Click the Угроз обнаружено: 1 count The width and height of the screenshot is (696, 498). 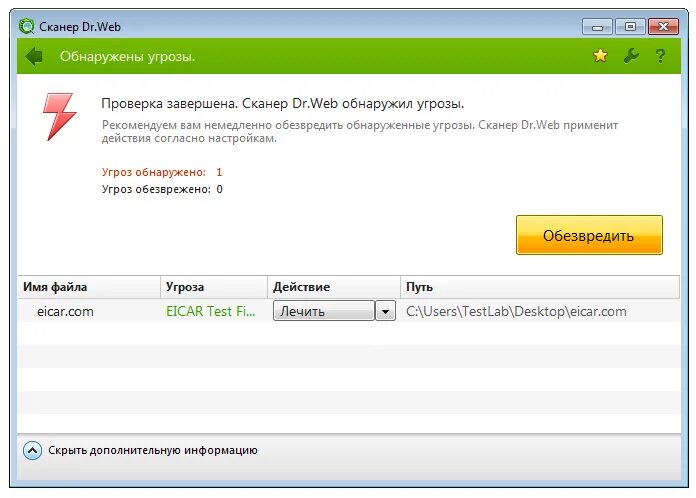[x=162, y=172]
